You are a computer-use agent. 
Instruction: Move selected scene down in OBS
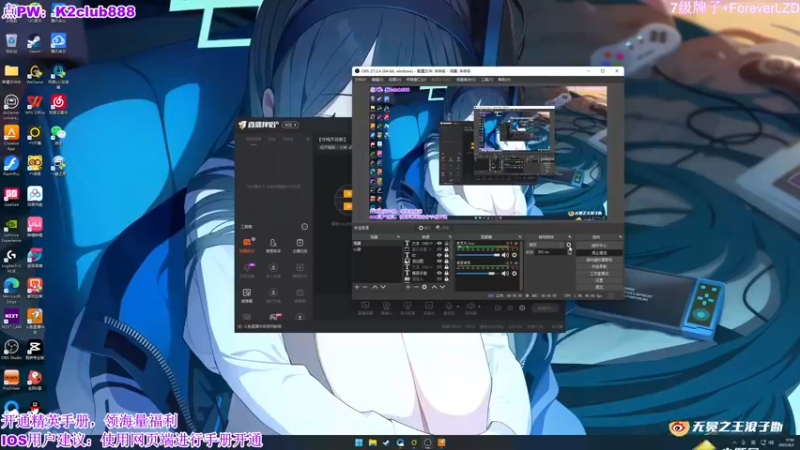point(383,287)
